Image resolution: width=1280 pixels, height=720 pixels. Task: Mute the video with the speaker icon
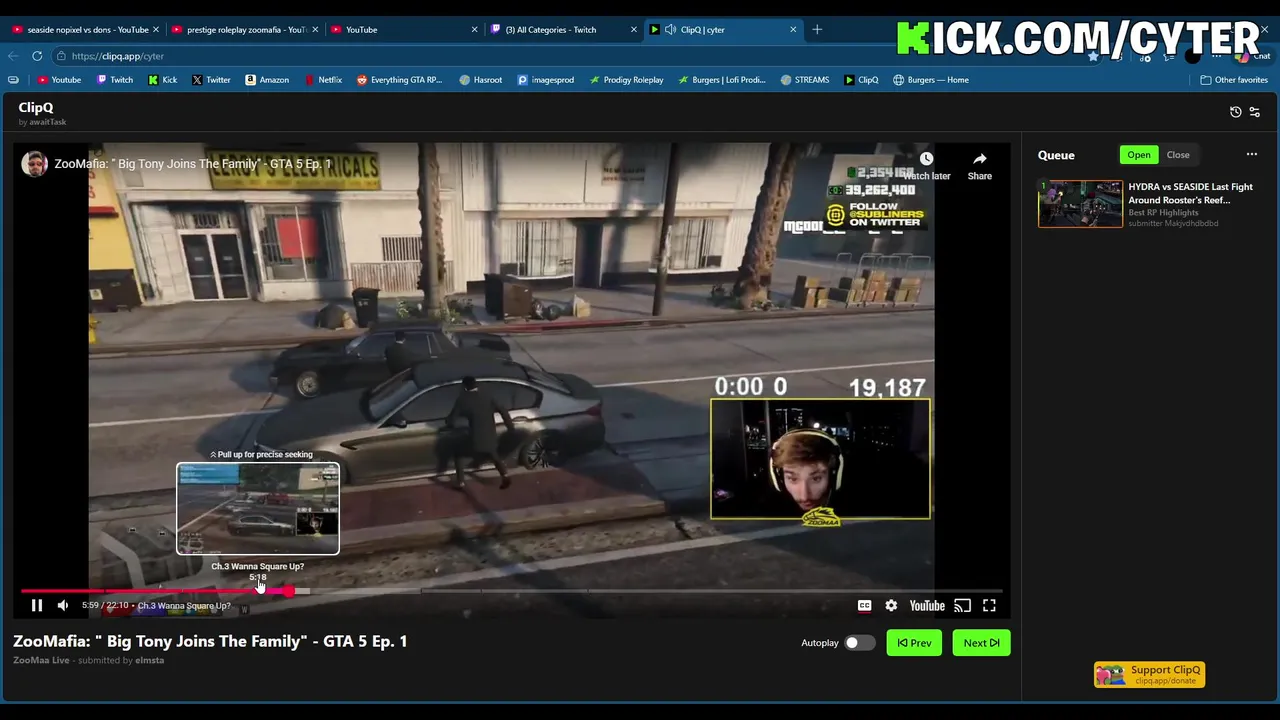click(63, 605)
